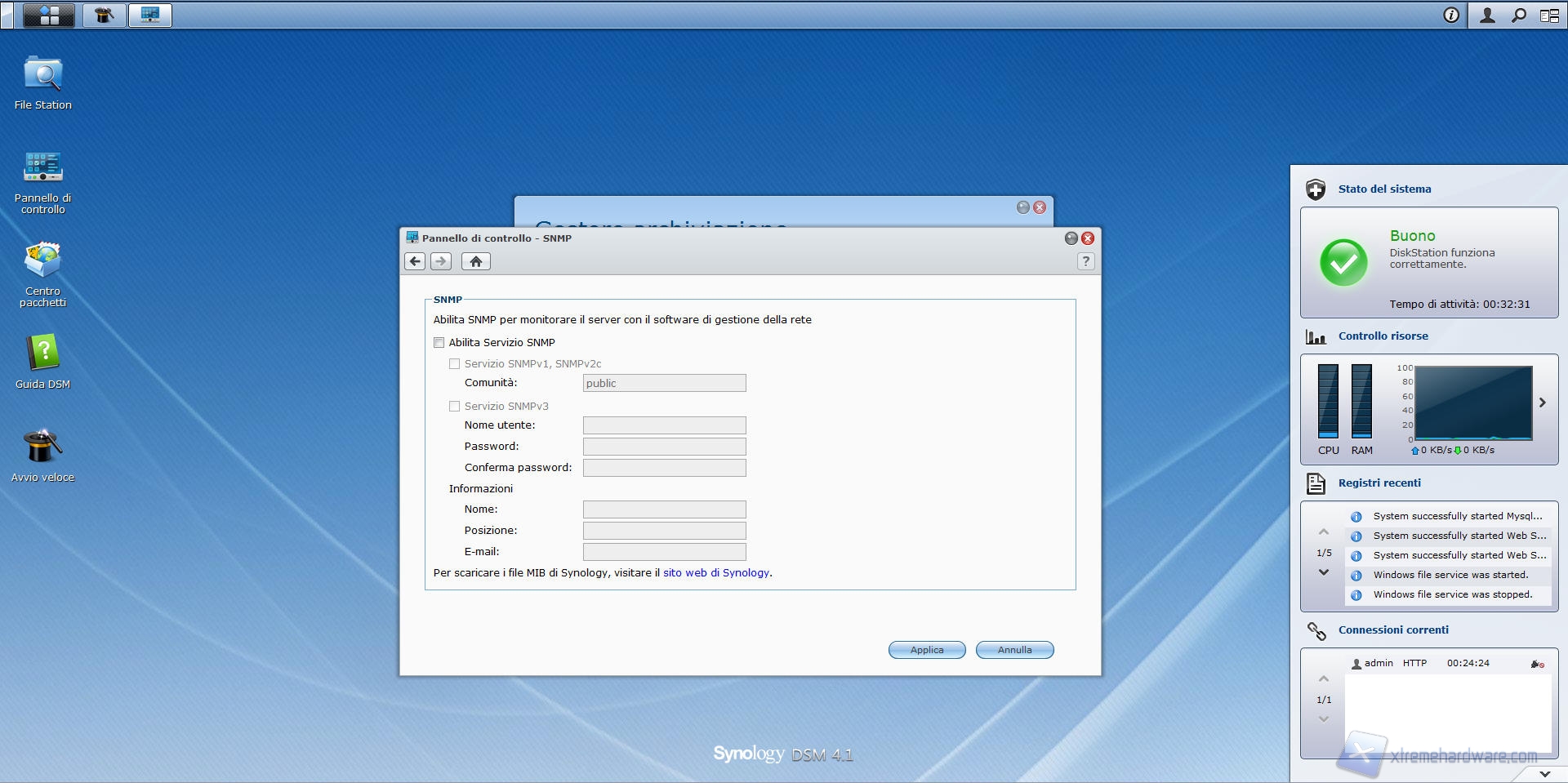Open the user account icon menu

1487,15
